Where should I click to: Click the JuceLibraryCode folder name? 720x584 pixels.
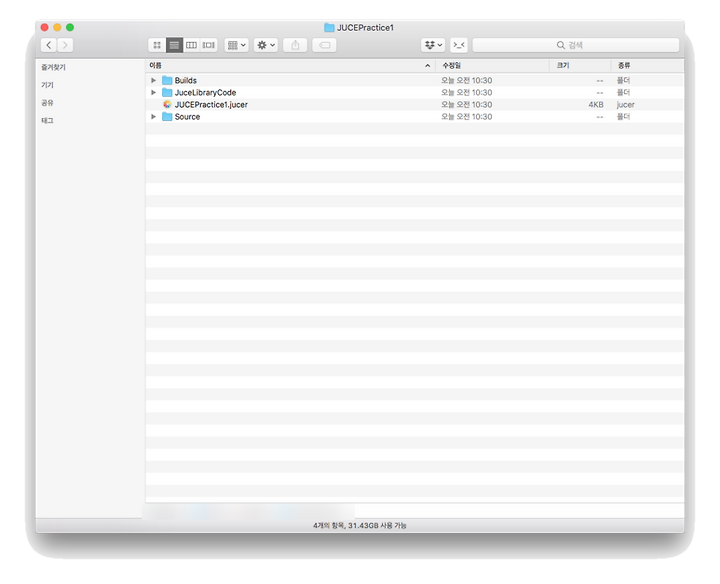click(x=205, y=92)
